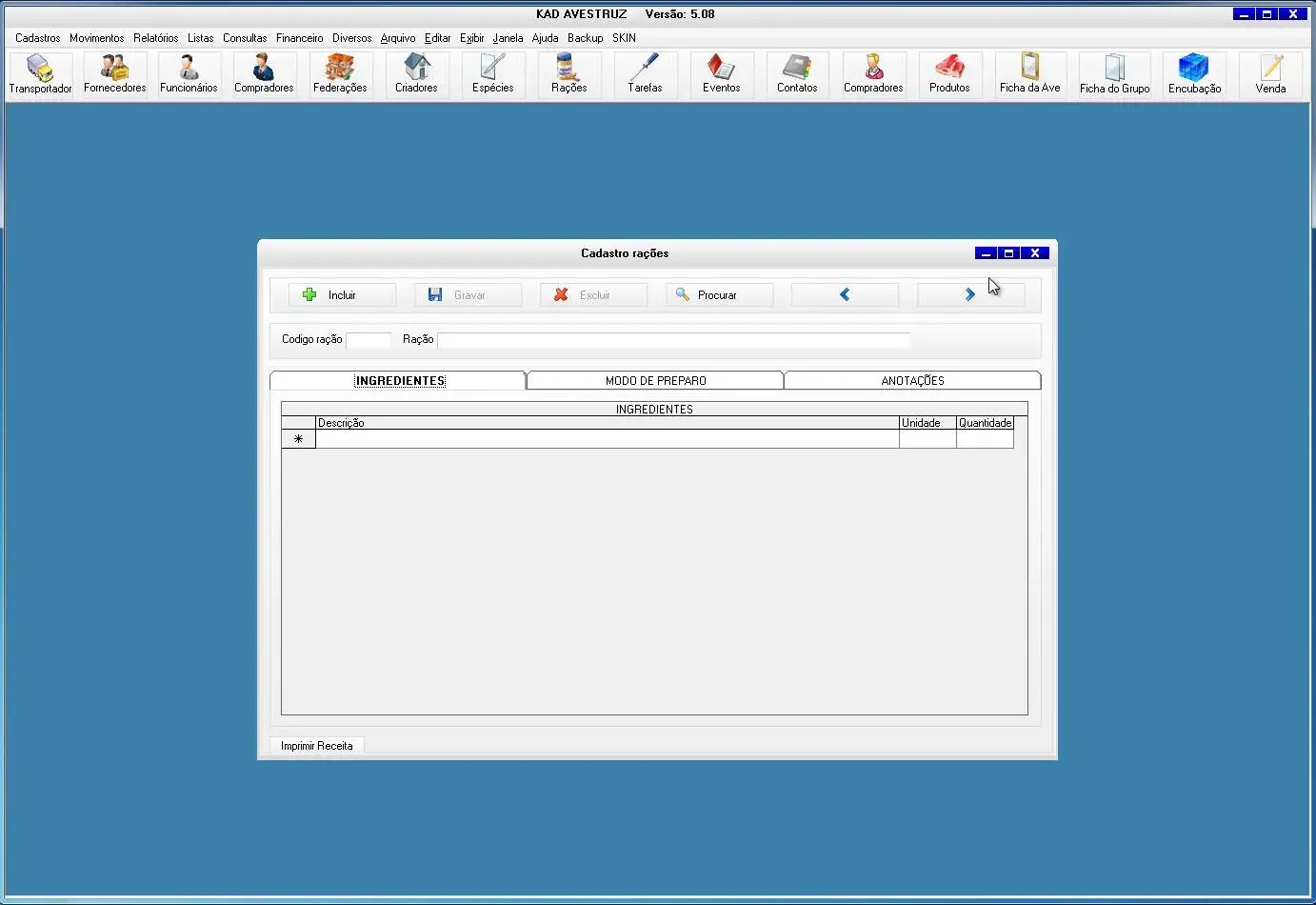Open the Financeiro menu
This screenshot has width=1316, height=905.
(x=299, y=38)
